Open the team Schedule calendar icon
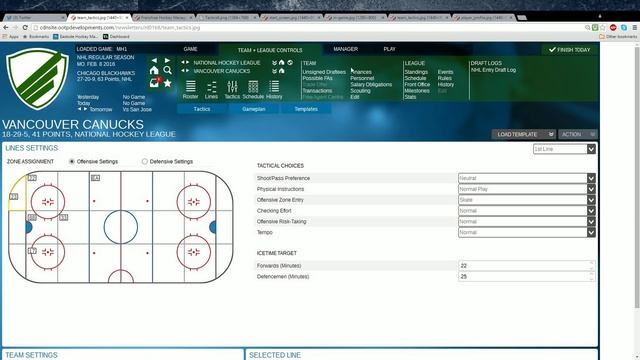The height and width of the screenshot is (360, 640). pyautogui.click(x=253, y=90)
